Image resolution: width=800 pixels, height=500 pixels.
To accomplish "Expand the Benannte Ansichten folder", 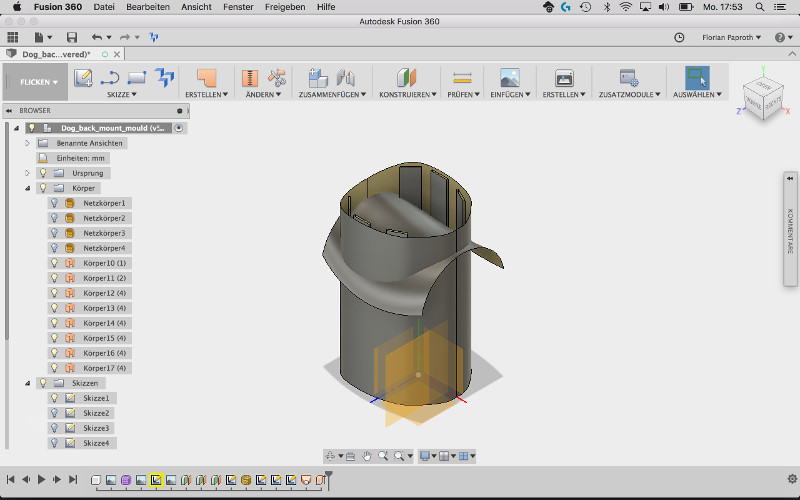I will point(28,143).
